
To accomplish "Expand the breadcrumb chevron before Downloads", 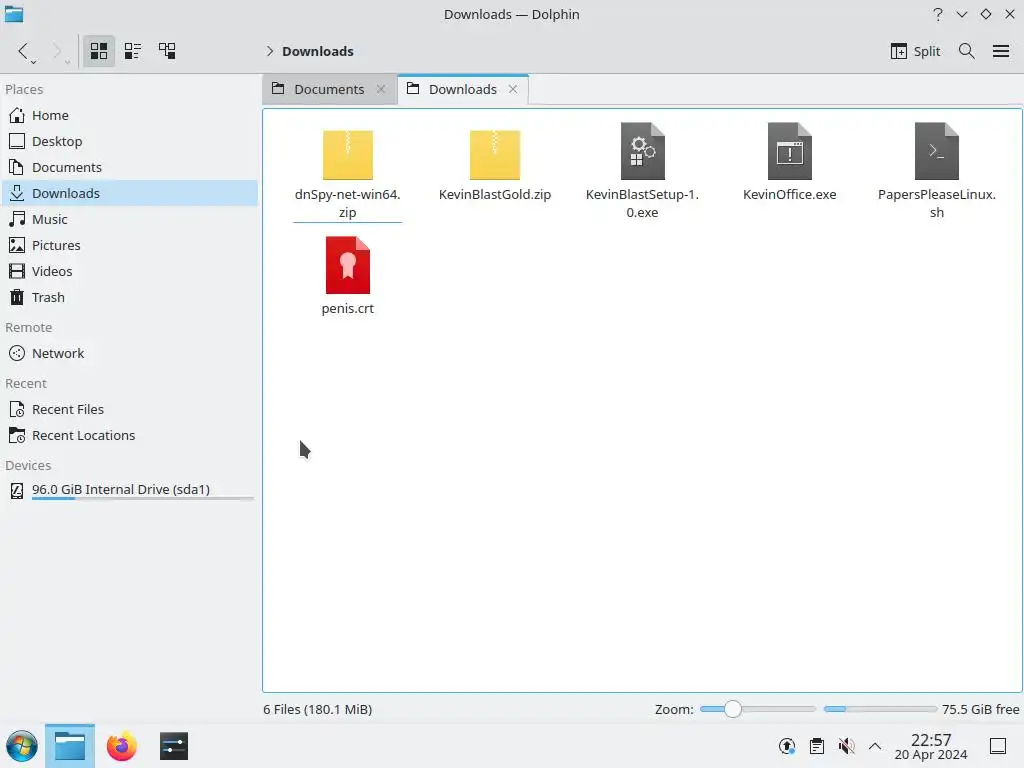I will point(270,51).
